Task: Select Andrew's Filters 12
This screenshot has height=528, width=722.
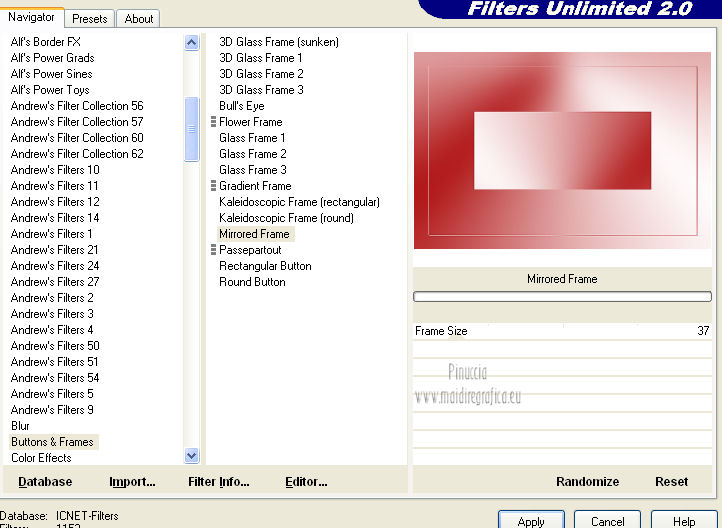Action: point(55,202)
